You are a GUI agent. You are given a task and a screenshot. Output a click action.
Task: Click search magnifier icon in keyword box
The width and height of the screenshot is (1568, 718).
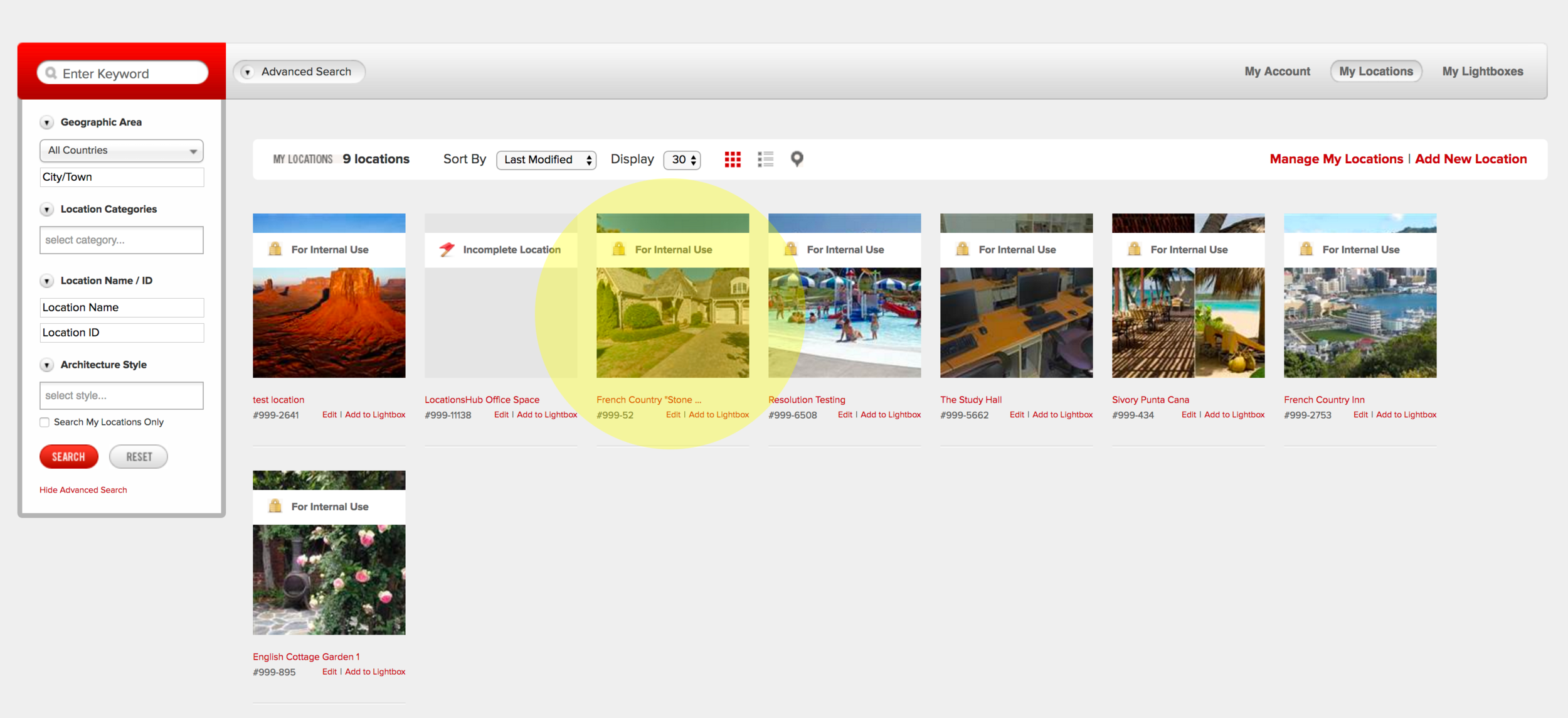coord(51,73)
